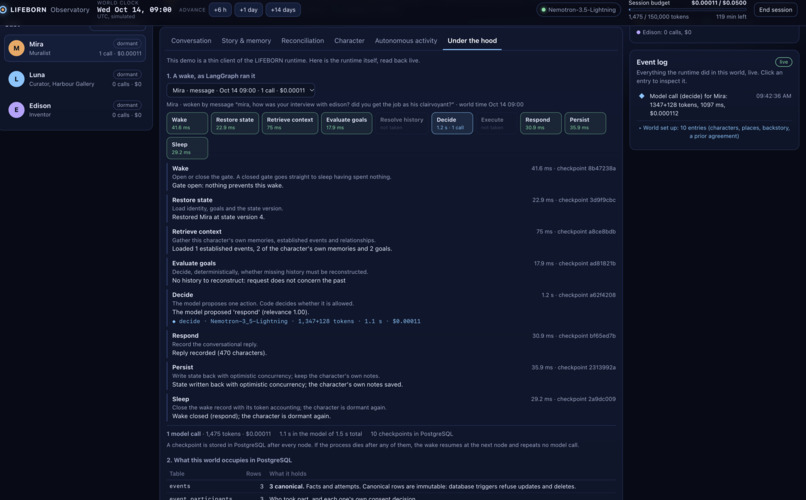
Task: Advance world clock by +1 day
Action: (x=248, y=10)
